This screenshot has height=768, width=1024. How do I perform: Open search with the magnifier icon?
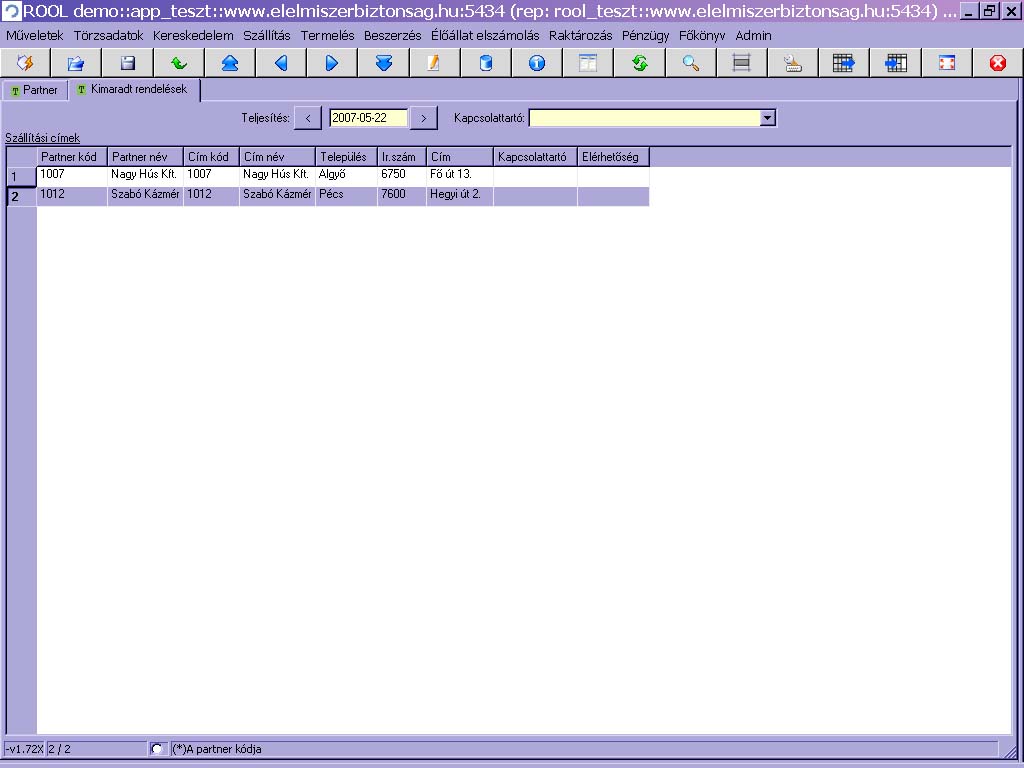coord(690,63)
